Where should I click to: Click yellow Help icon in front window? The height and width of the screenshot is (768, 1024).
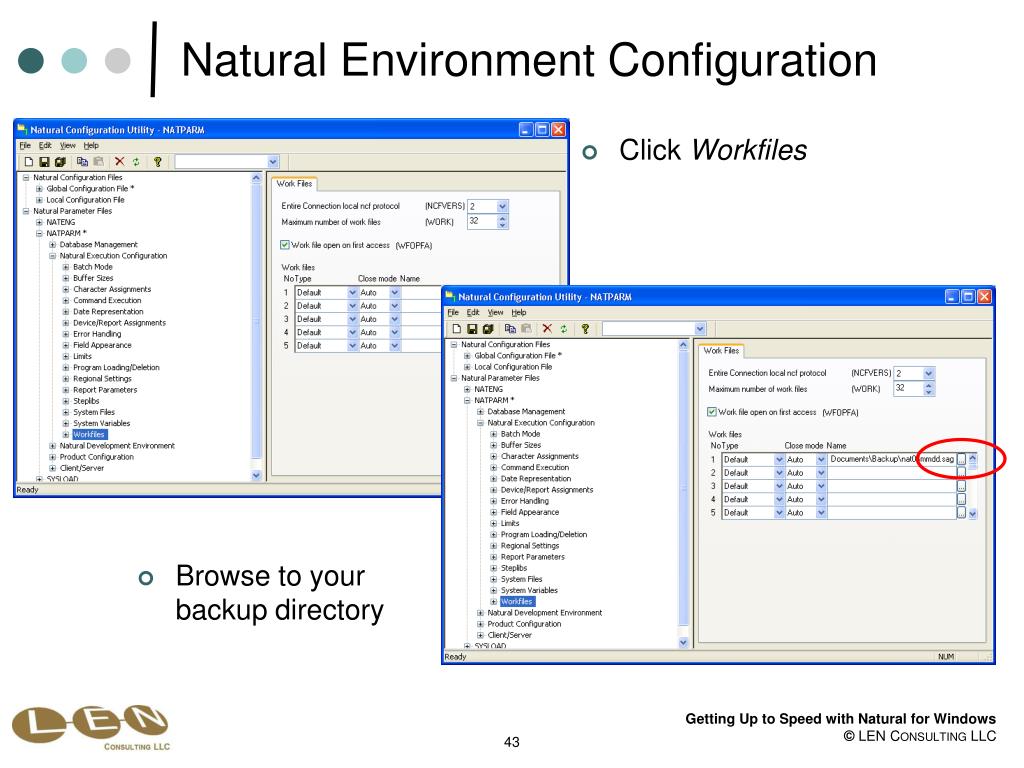pyautogui.click(x=584, y=328)
